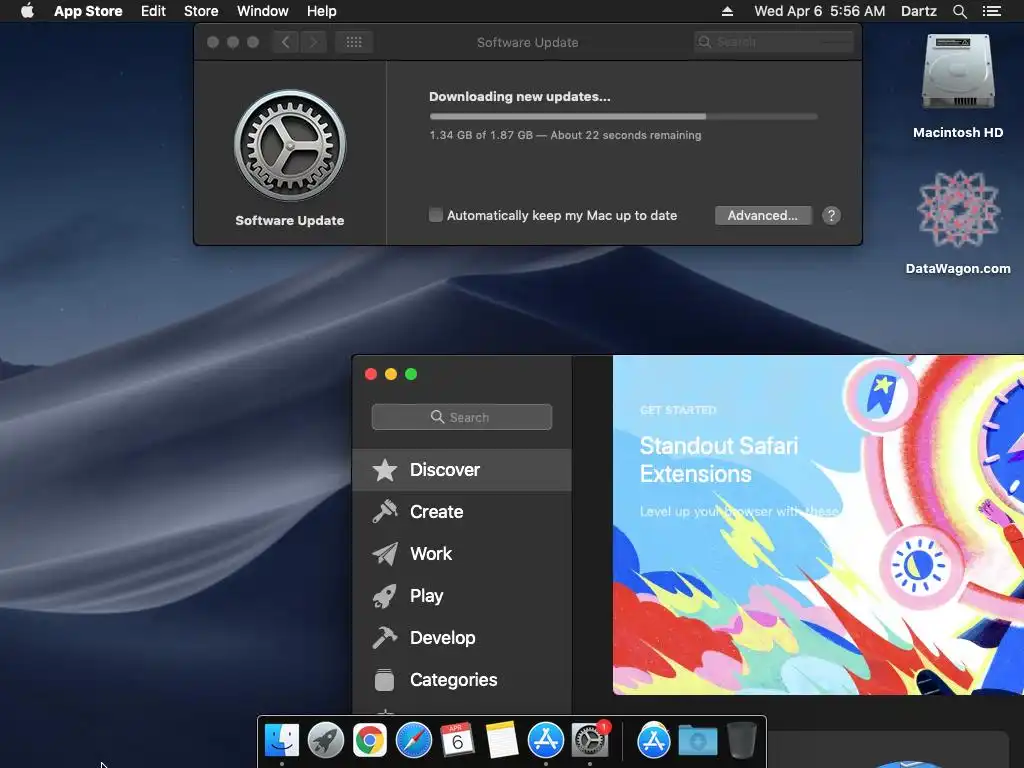Click "Downloading new updates..." text

click(x=520, y=97)
